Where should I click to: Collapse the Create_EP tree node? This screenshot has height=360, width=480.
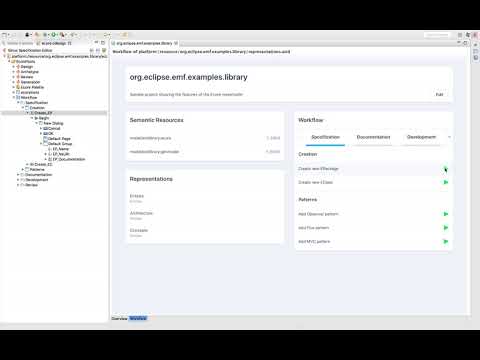point(28,113)
